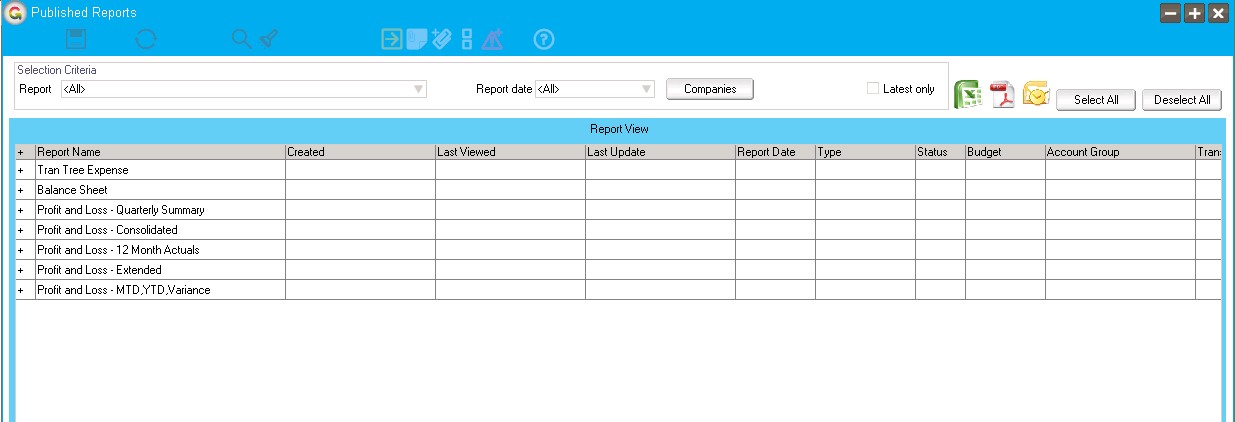Click the Deselect All button
Image resolution: width=1235 pixels, height=422 pixels.
1182,100
